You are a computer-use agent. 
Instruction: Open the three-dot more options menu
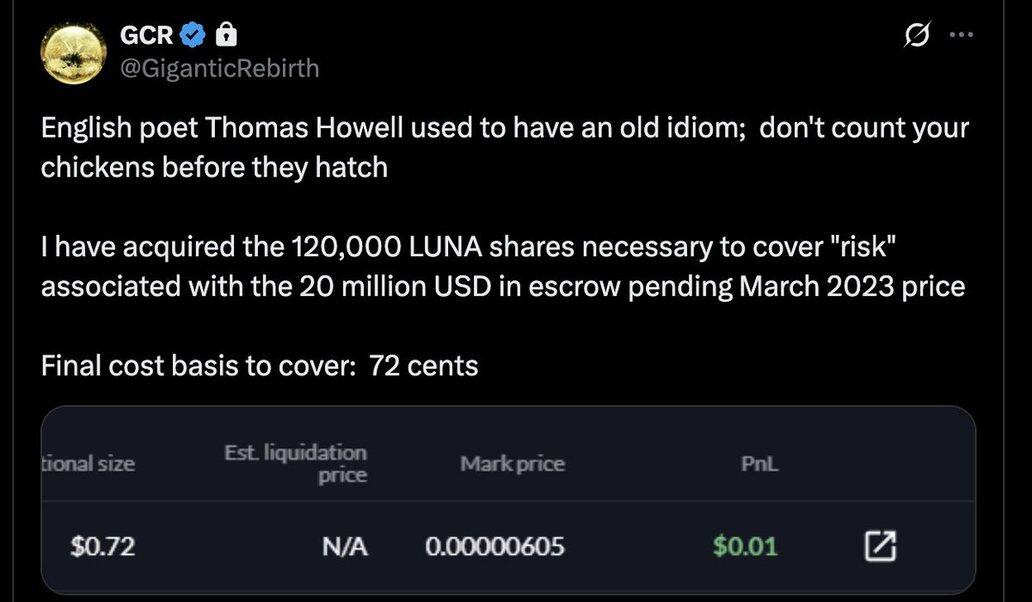click(x=960, y=35)
